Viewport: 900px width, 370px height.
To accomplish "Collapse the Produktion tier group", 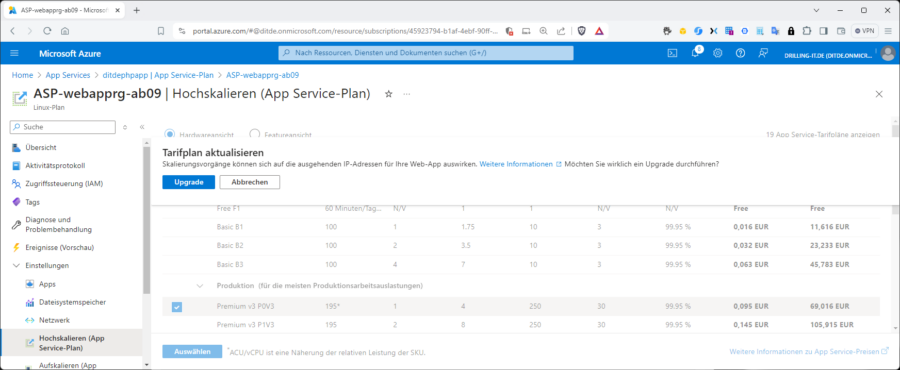I will [x=200, y=285].
